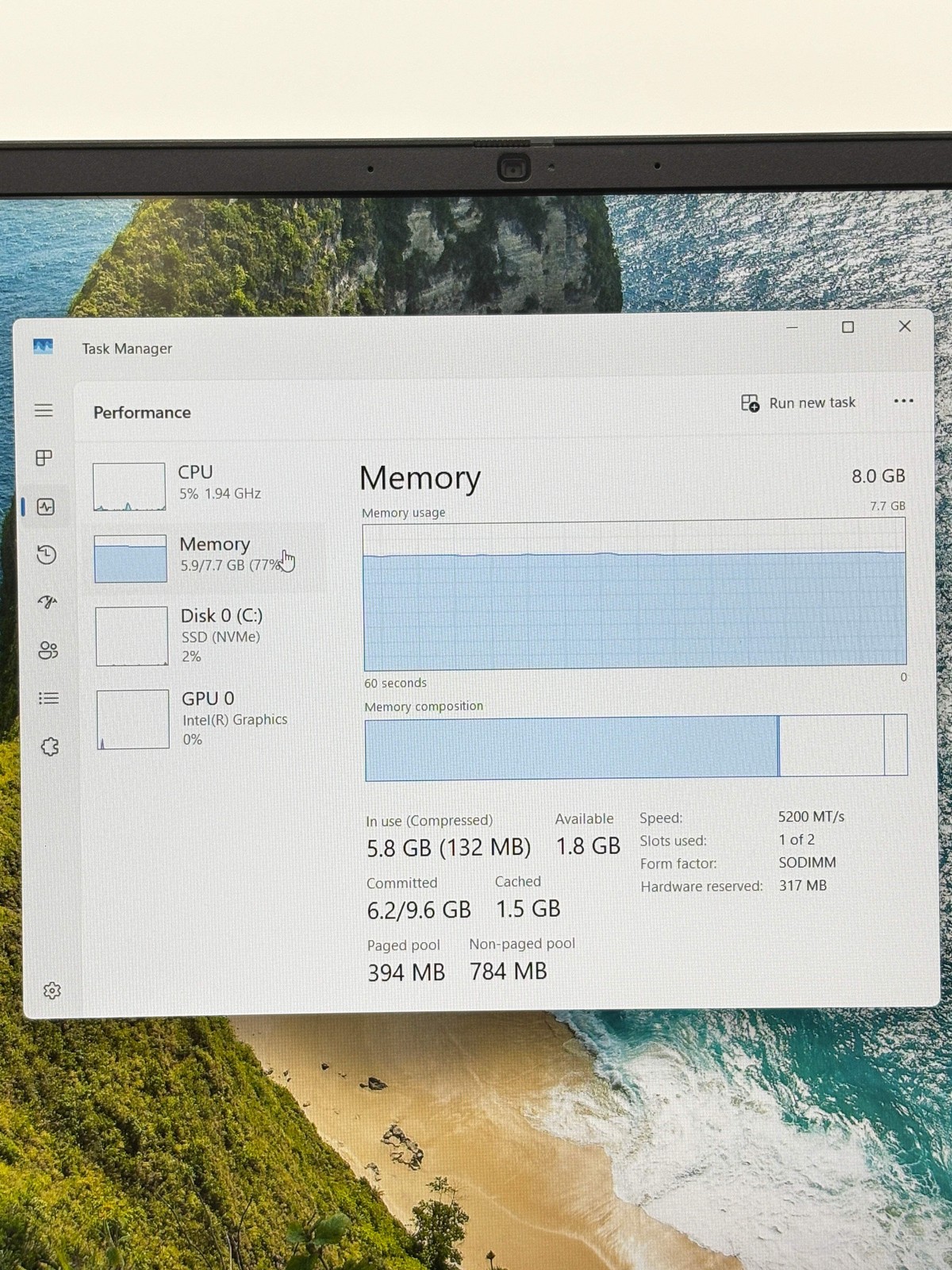Open Task Manager settings gear
952x1270 pixels.
coord(52,991)
